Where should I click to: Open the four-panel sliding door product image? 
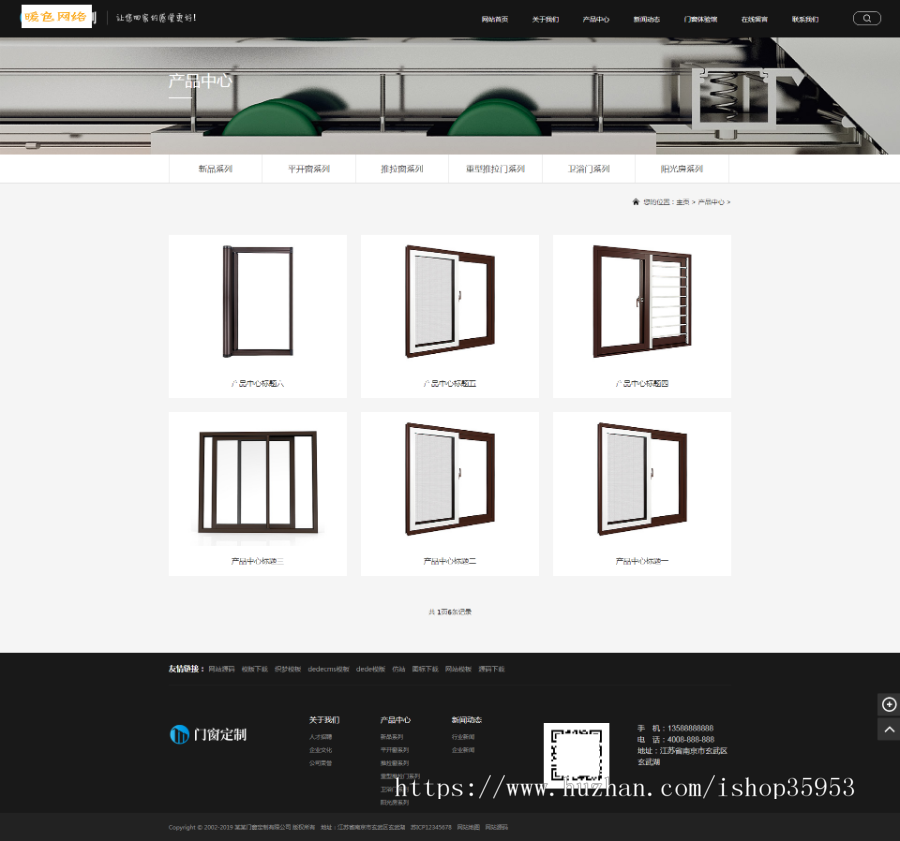pos(258,480)
